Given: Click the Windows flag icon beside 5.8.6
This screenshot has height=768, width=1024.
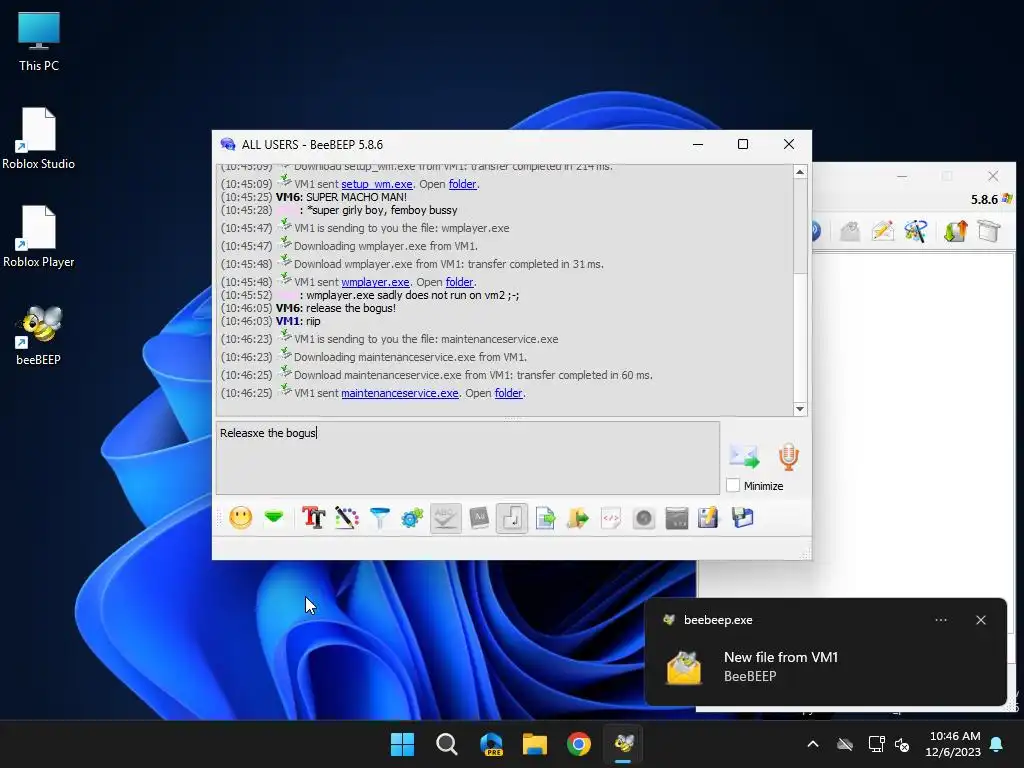Looking at the screenshot, I should pos(1008,199).
